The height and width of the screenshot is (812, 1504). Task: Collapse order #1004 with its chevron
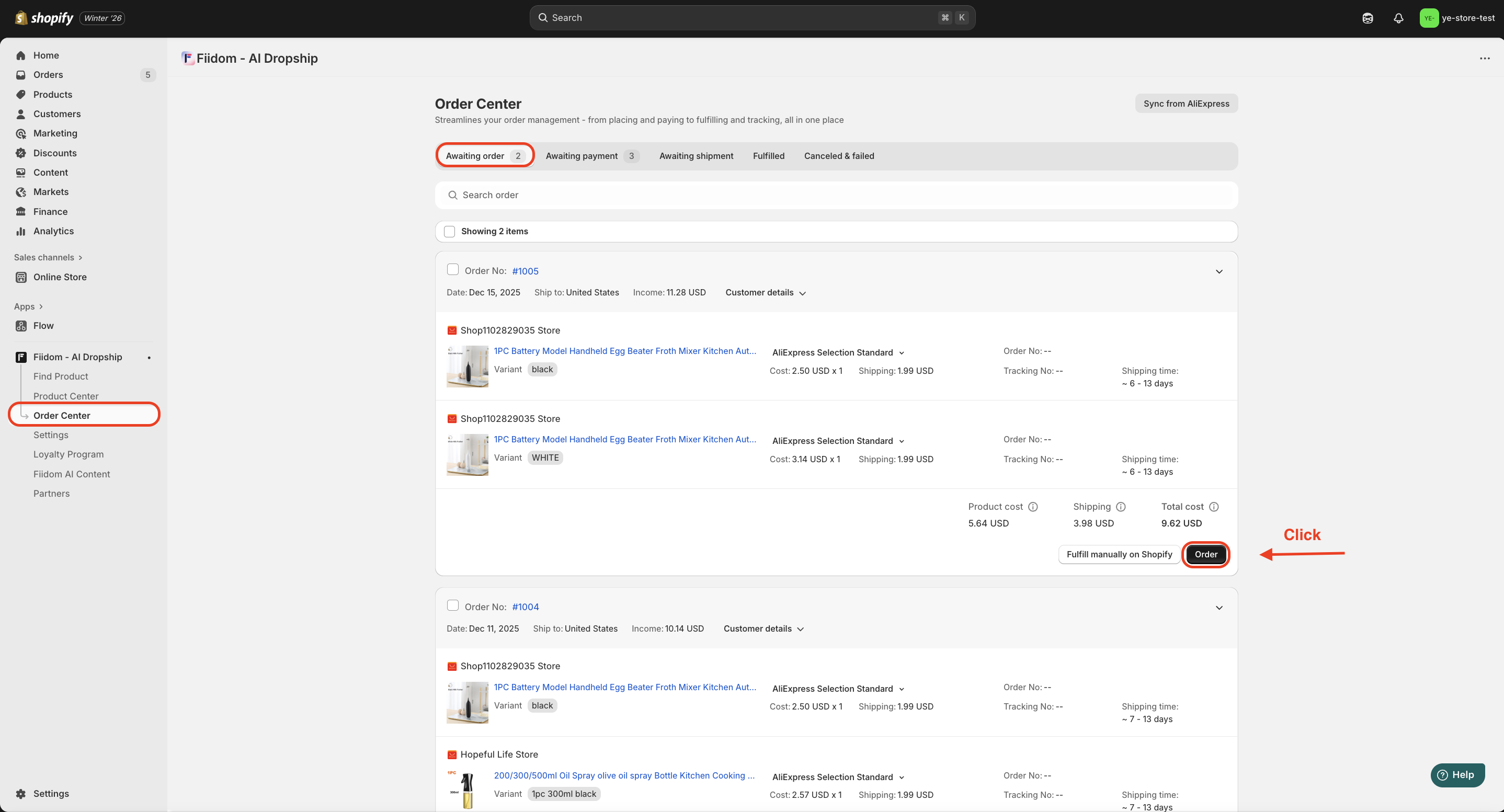[1219, 608]
